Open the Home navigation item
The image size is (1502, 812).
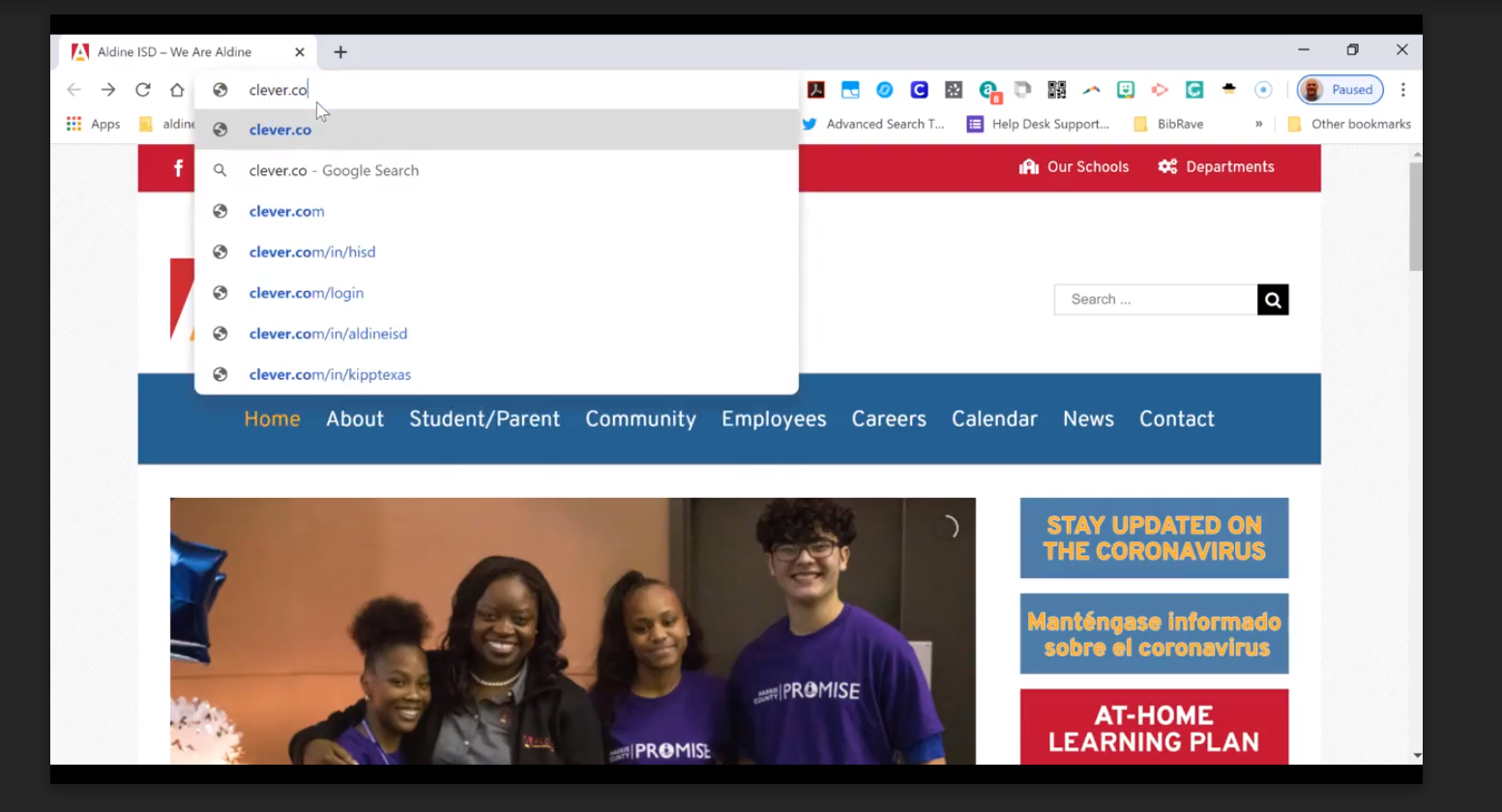[272, 419]
